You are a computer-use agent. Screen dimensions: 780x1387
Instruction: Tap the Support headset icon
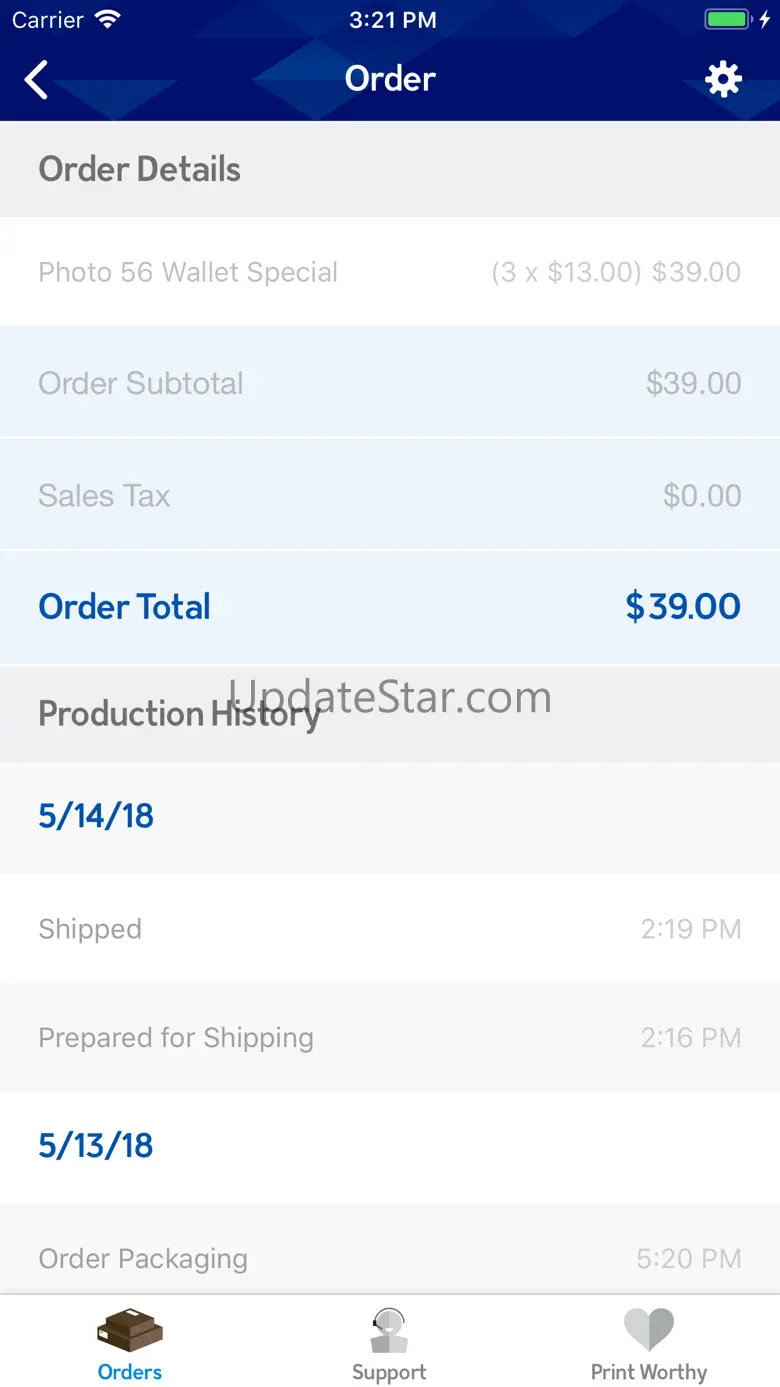pyautogui.click(x=389, y=1330)
